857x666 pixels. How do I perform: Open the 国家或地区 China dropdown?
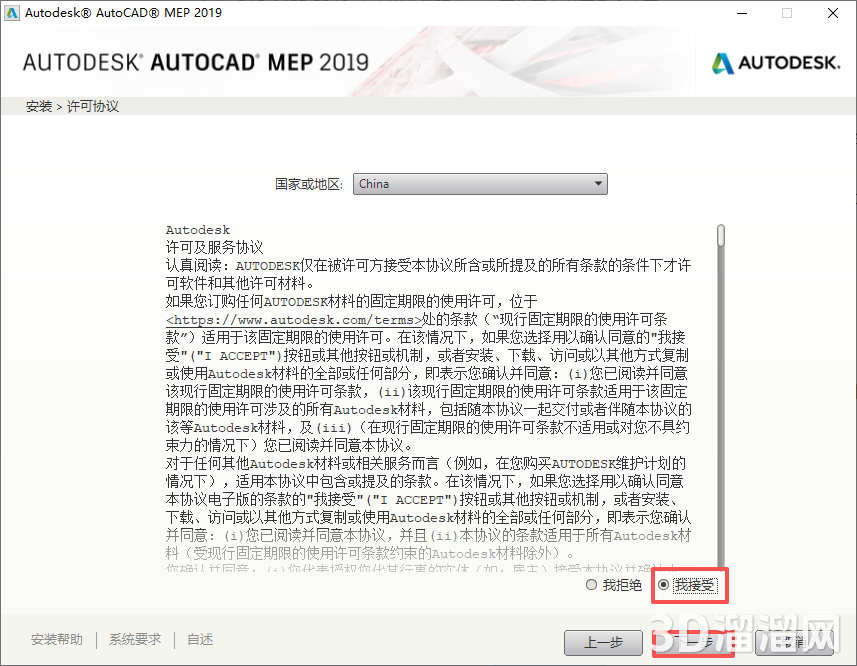point(480,184)
